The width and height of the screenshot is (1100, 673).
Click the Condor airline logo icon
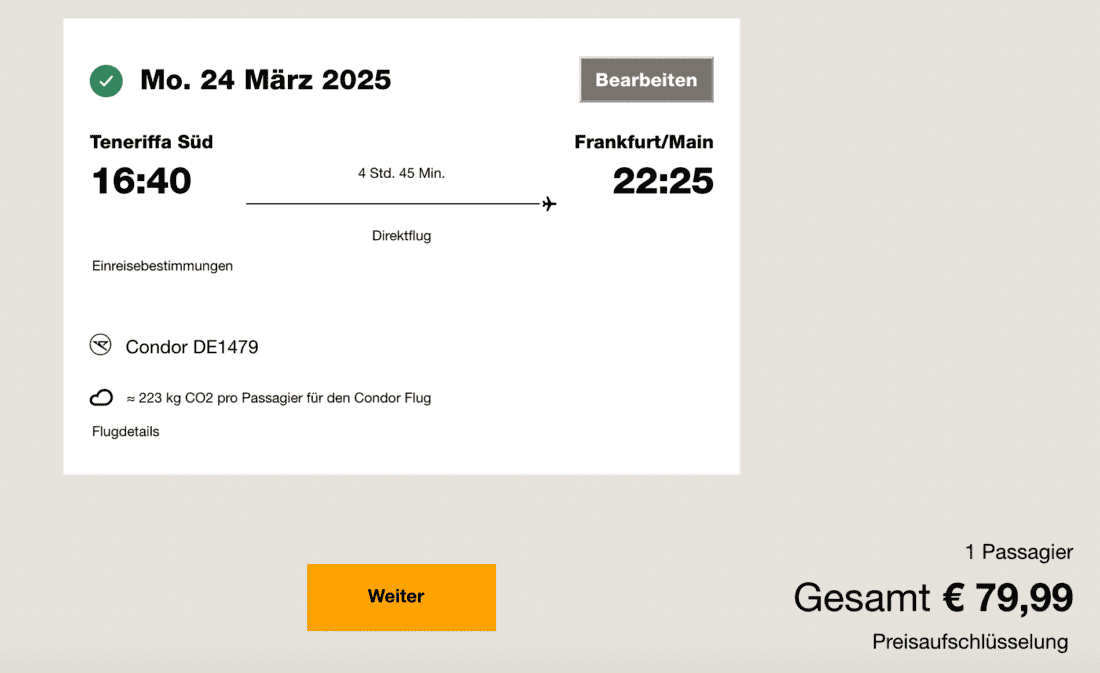click(x=101, y=346)
